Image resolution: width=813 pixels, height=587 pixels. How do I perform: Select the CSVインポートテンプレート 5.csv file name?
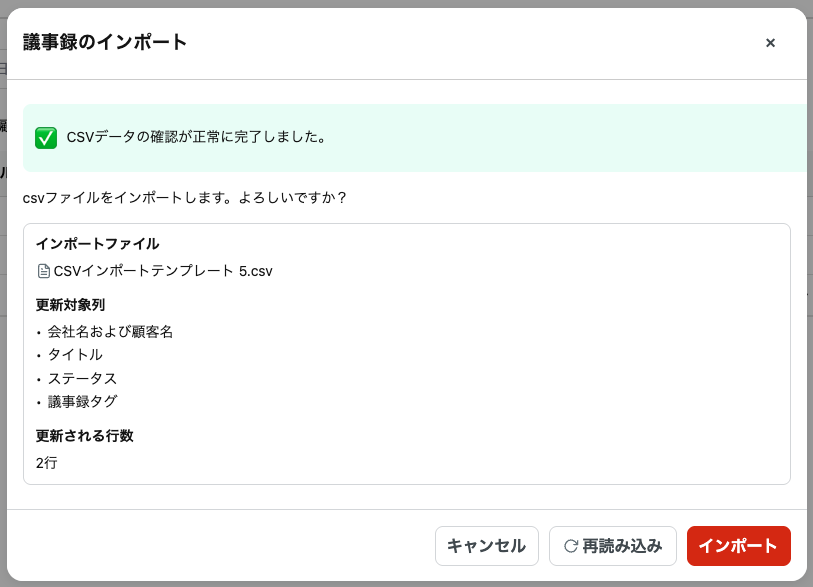click(x=163, y=271)
